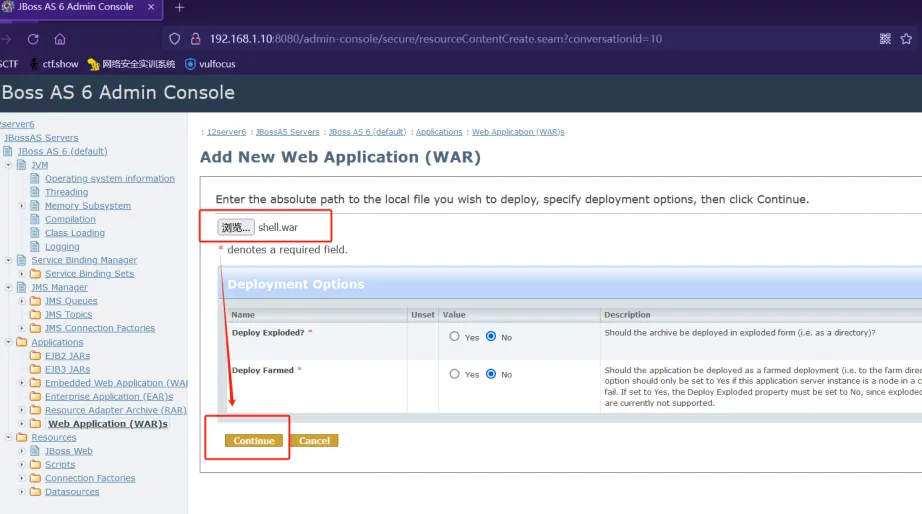Select No for Deploy Farmed

[x=491, y=374]
